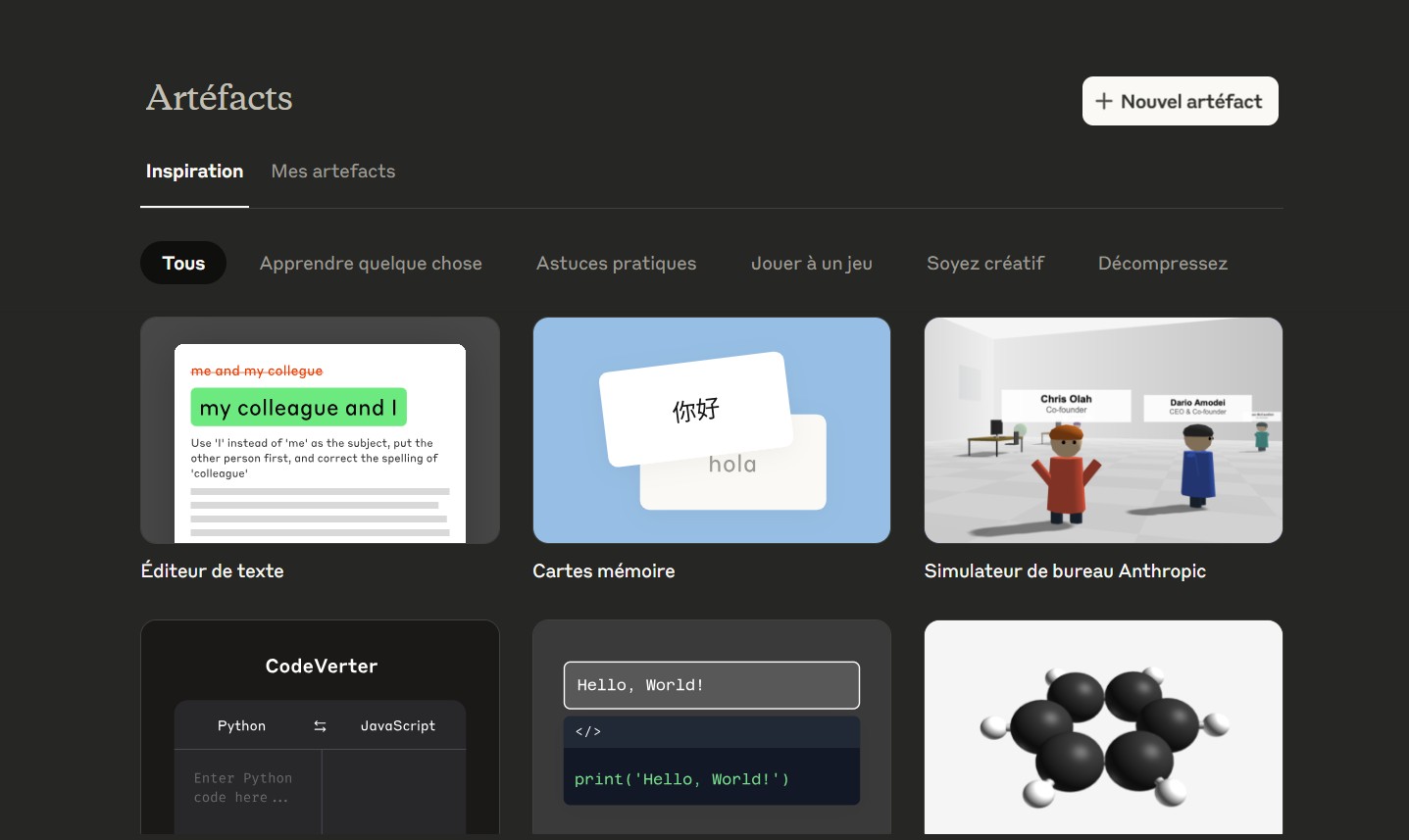Open the Éditeur de texte thumbnail
Viewport: 1409px width, 840px height.
click(320, 430)
